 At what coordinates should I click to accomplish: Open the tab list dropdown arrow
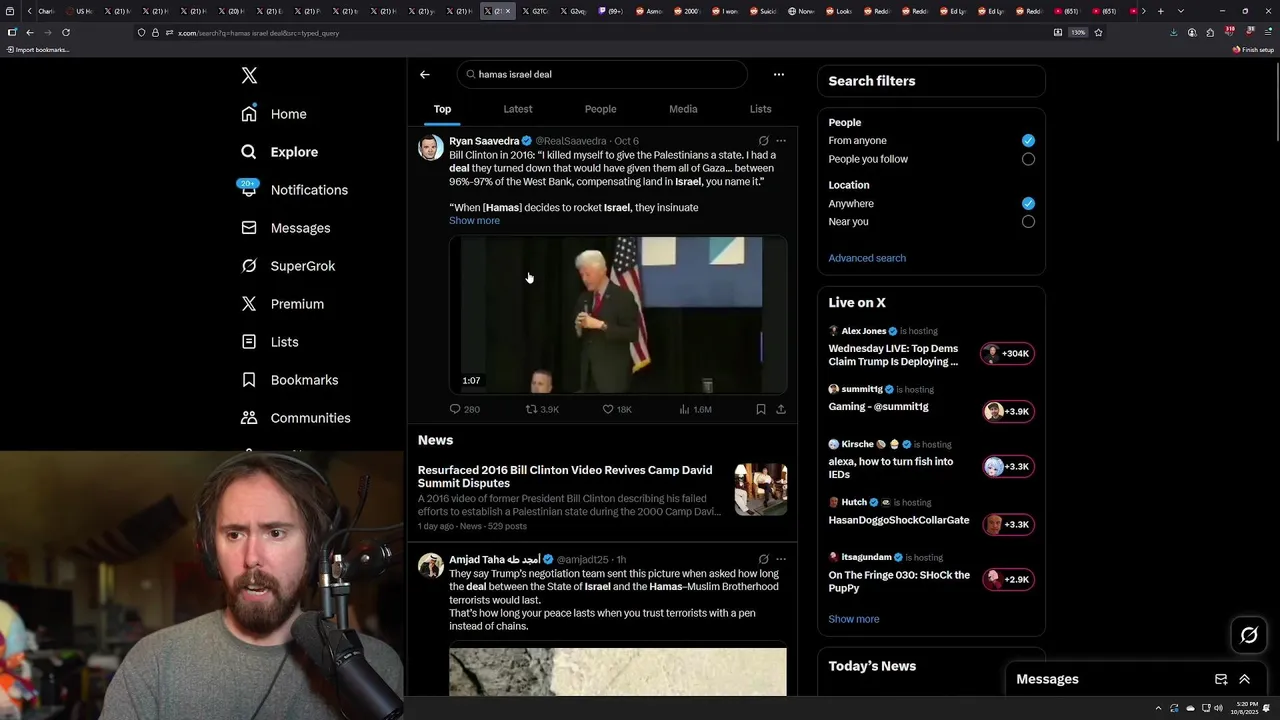1181,11
